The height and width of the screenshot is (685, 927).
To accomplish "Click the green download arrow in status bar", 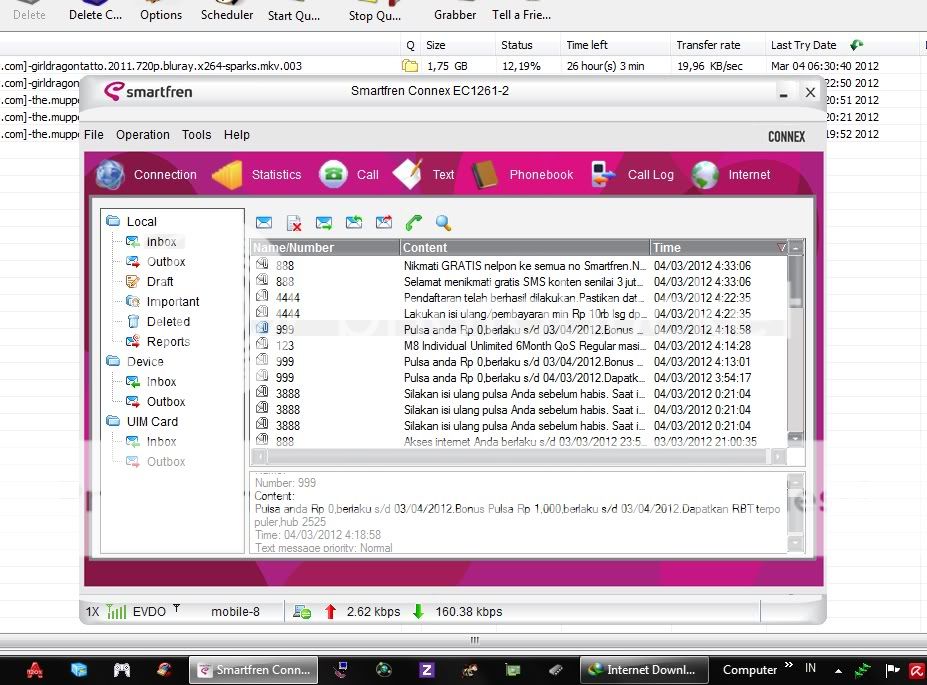I will pyautogui.click(x=419, y=612).
